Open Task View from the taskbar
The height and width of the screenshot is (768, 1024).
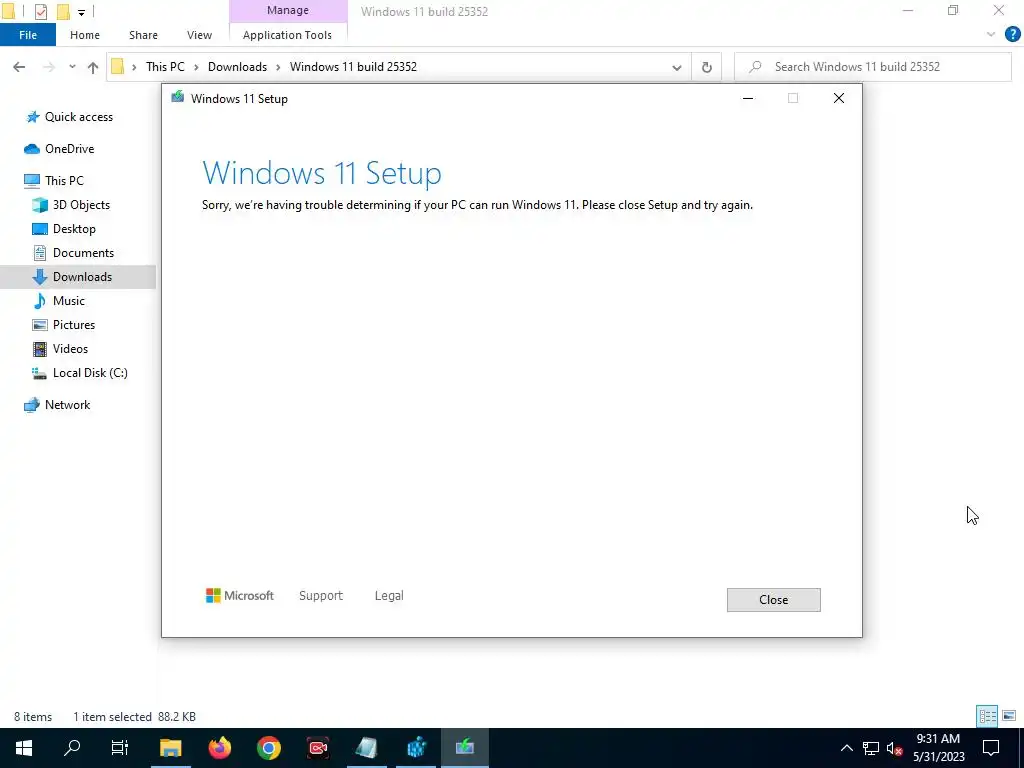120,748
